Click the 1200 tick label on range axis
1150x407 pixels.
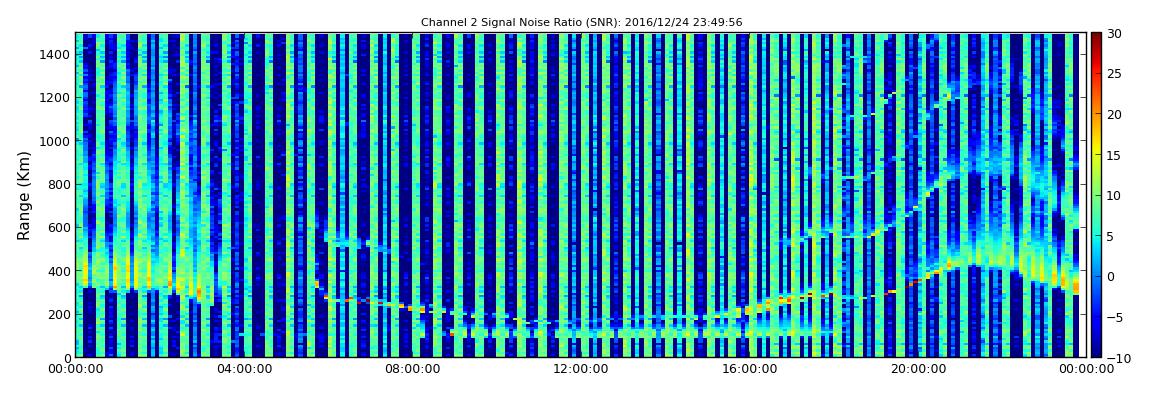pos(55,98)
